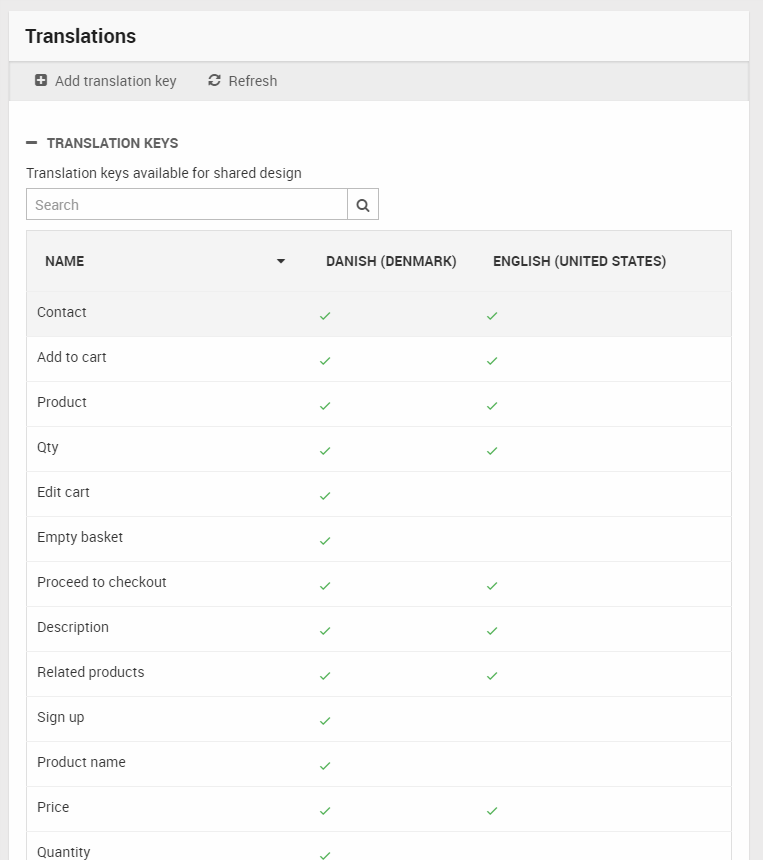
Task: Open the Description translation key
Action: (x=73, y=627)
